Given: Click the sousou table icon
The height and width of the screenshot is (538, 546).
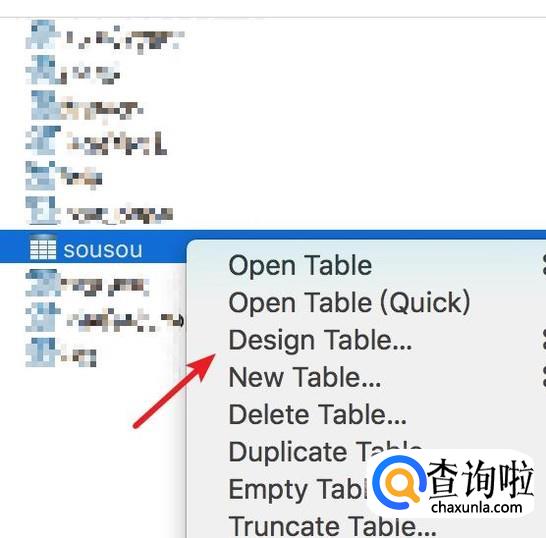Looking at the screenshot, I should (42, 248).
